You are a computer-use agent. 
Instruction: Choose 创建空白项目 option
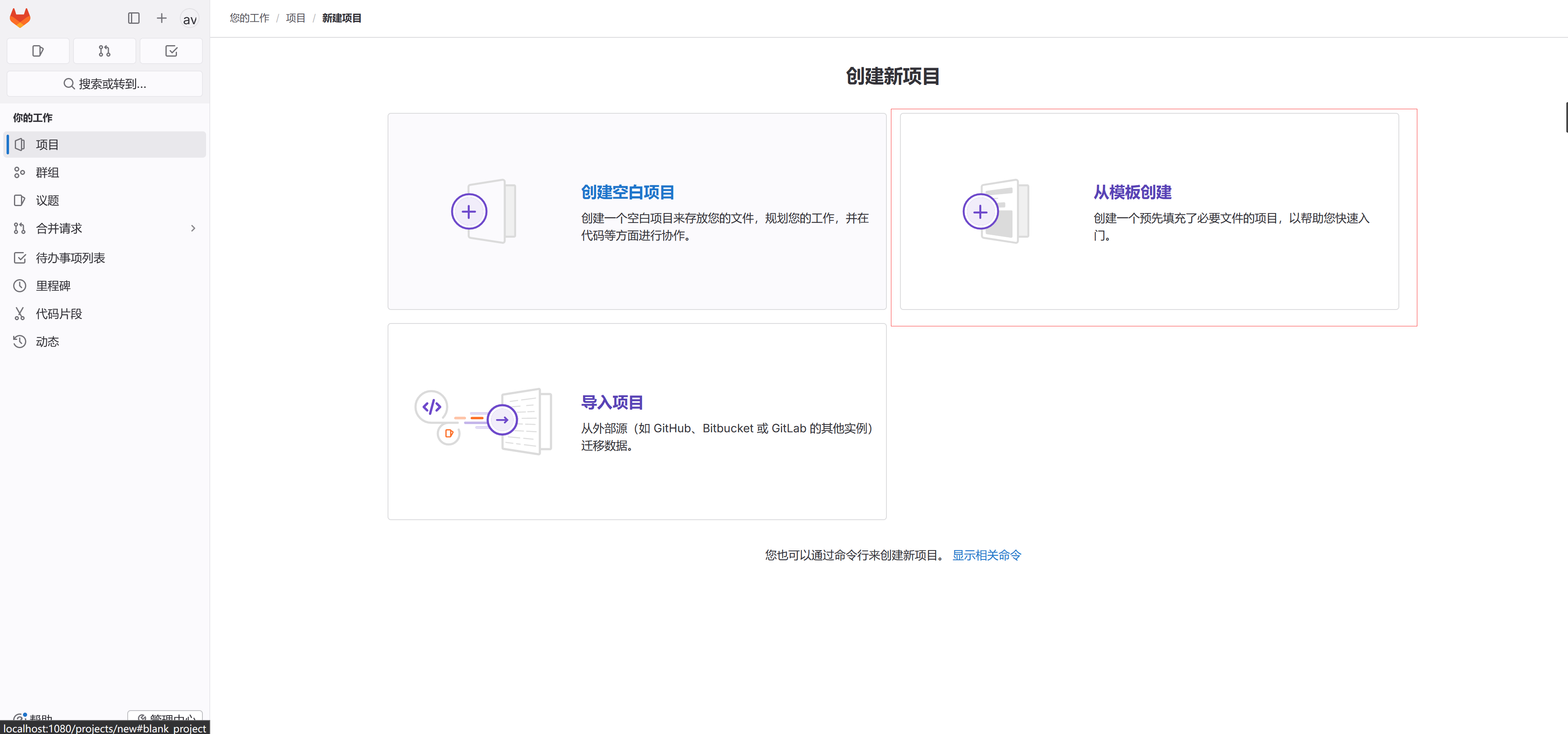(627, 192)
